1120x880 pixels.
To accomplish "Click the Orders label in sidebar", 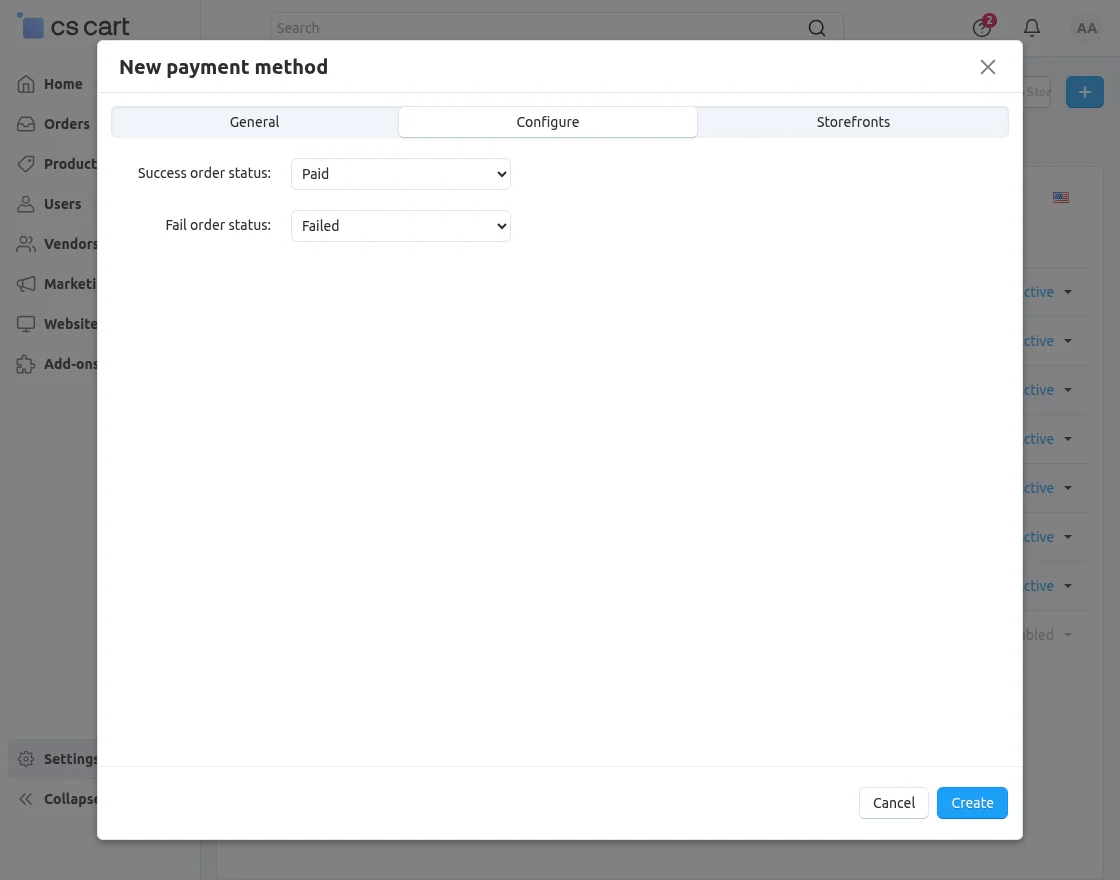I will coord(66,124).
